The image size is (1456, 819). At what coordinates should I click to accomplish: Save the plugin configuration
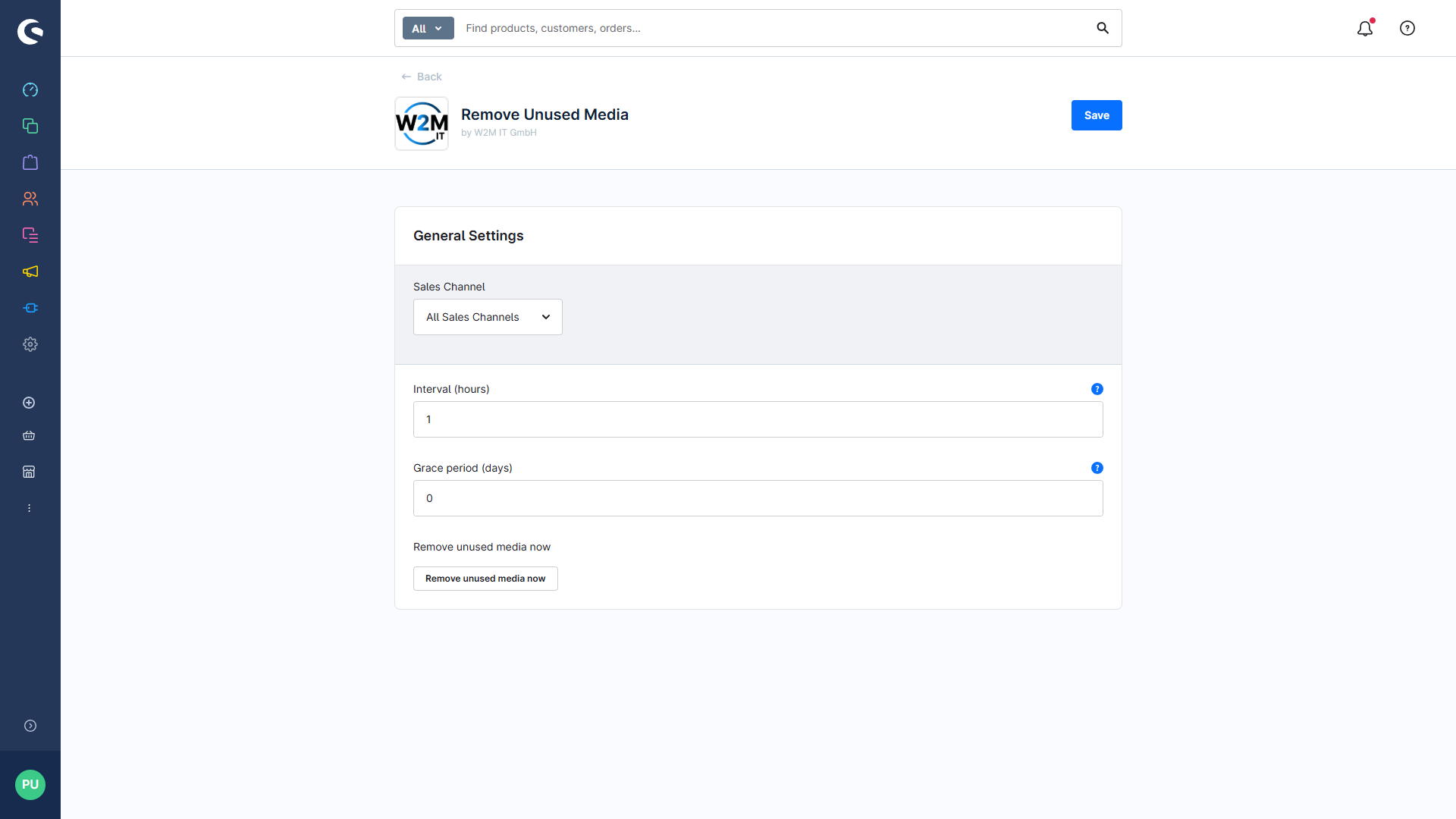[x=1097, y=115]
